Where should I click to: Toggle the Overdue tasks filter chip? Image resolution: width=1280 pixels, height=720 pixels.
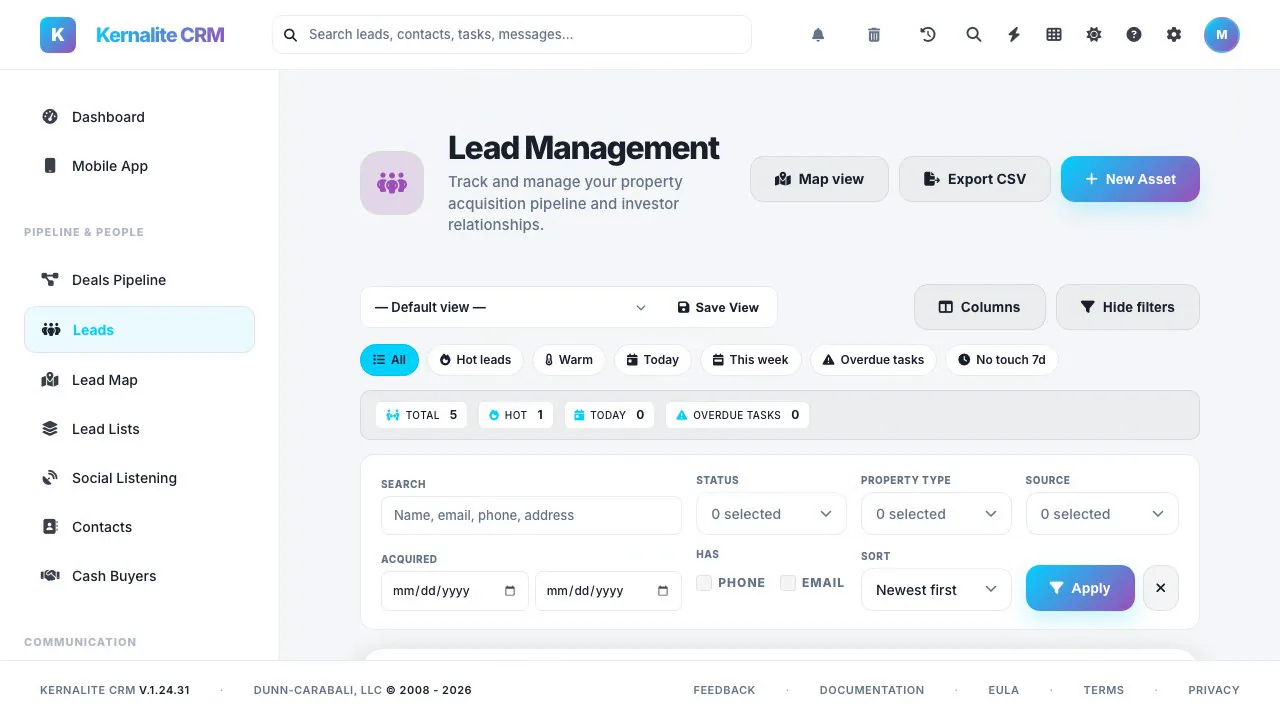(873, 360)
